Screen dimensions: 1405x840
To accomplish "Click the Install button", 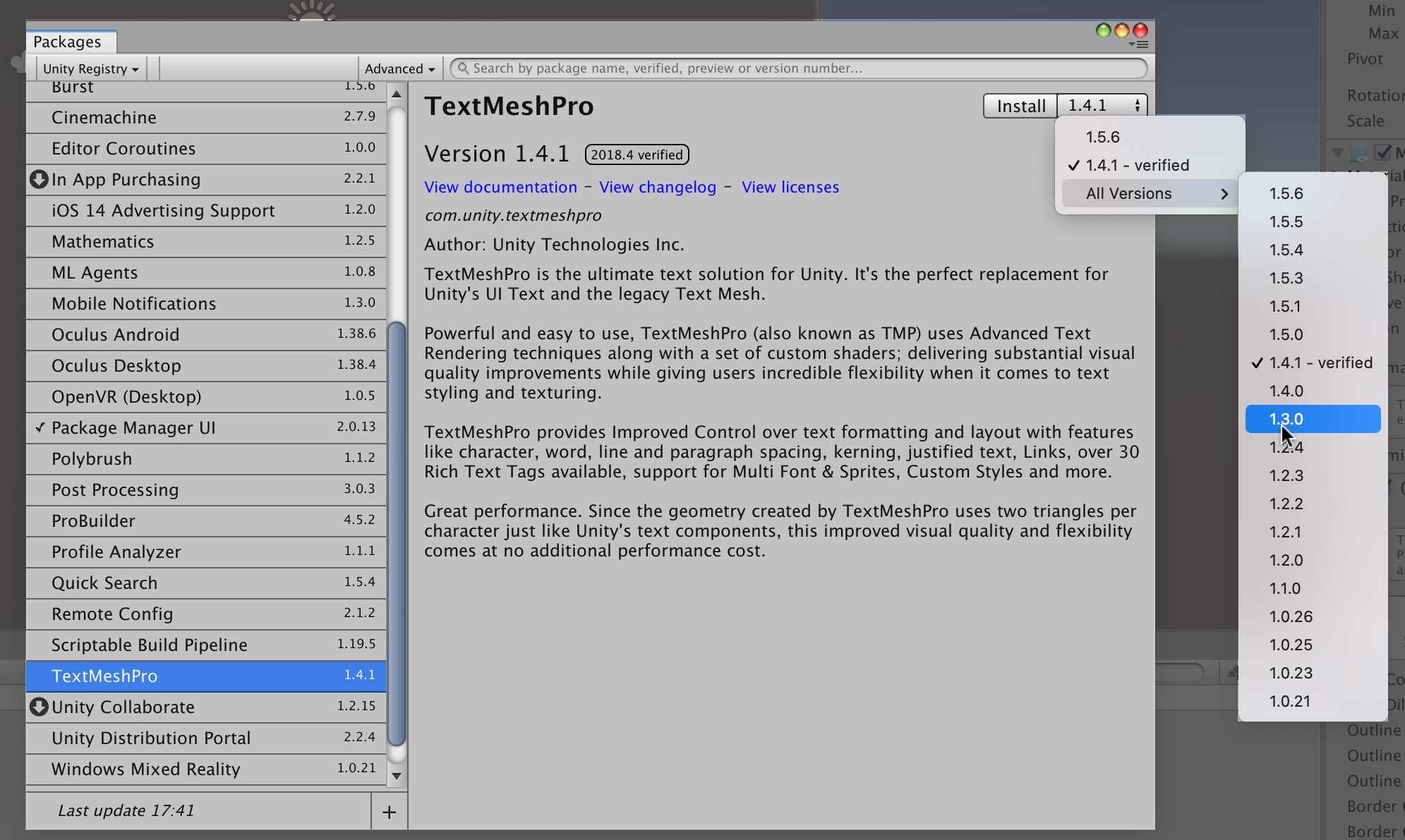I will pyautogui.click(x=1020, y=106).
